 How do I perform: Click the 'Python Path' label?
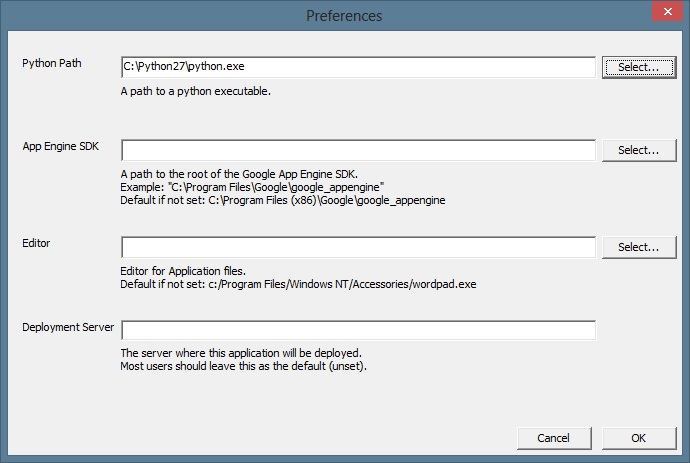pos(52,64)
